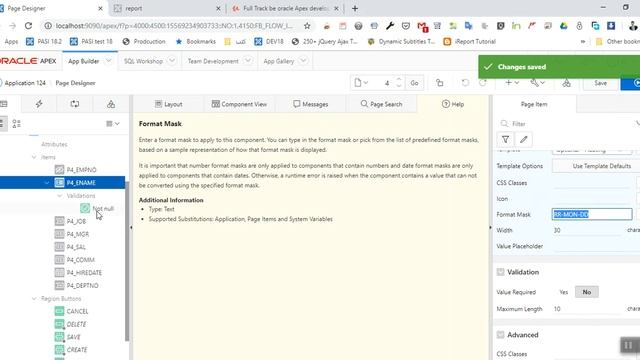Click the Go button
The width and height of the screenshot is (640, 360).
[x=414, y=83]
